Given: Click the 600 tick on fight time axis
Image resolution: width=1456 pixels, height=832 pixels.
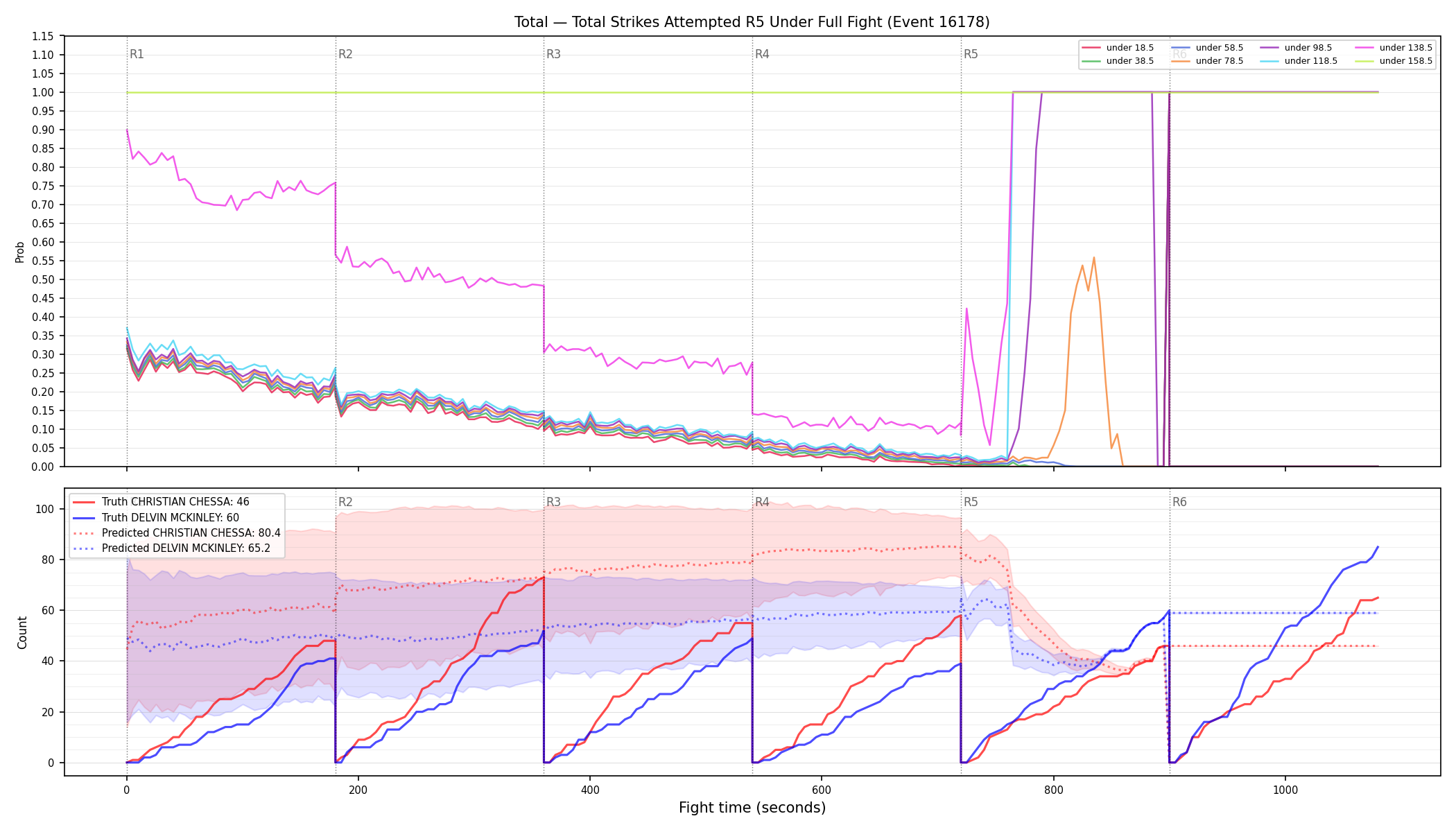Looking at the screenshot, I should tap(822, 790).
